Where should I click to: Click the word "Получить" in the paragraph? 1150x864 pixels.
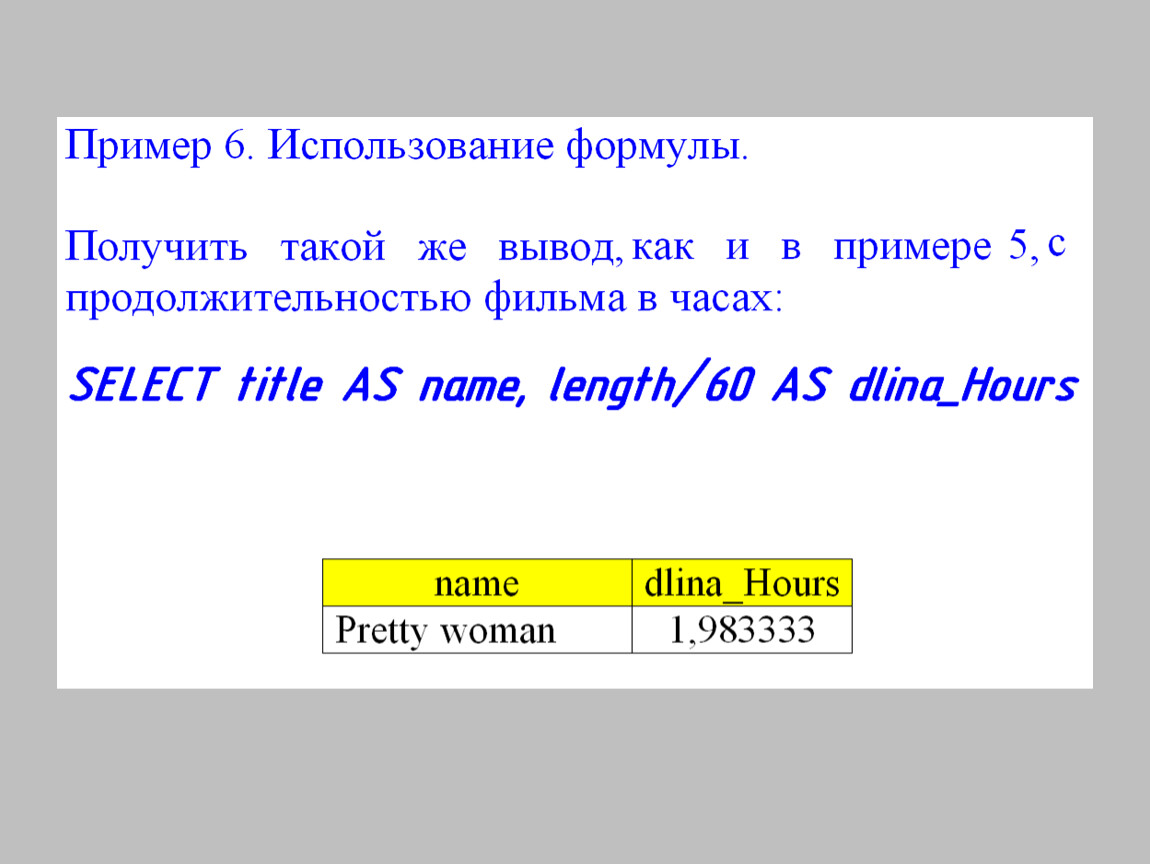pyautogui.click(x=157, y=248)
